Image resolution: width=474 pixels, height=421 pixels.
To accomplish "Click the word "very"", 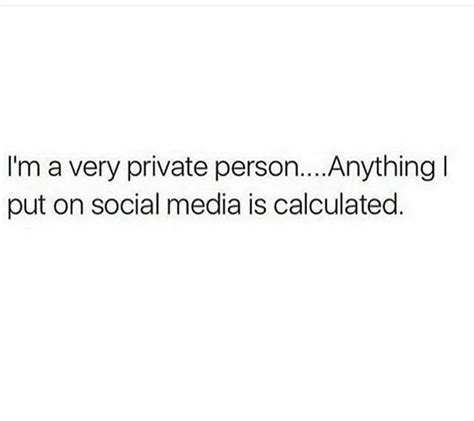I will [x=93, y=170].
